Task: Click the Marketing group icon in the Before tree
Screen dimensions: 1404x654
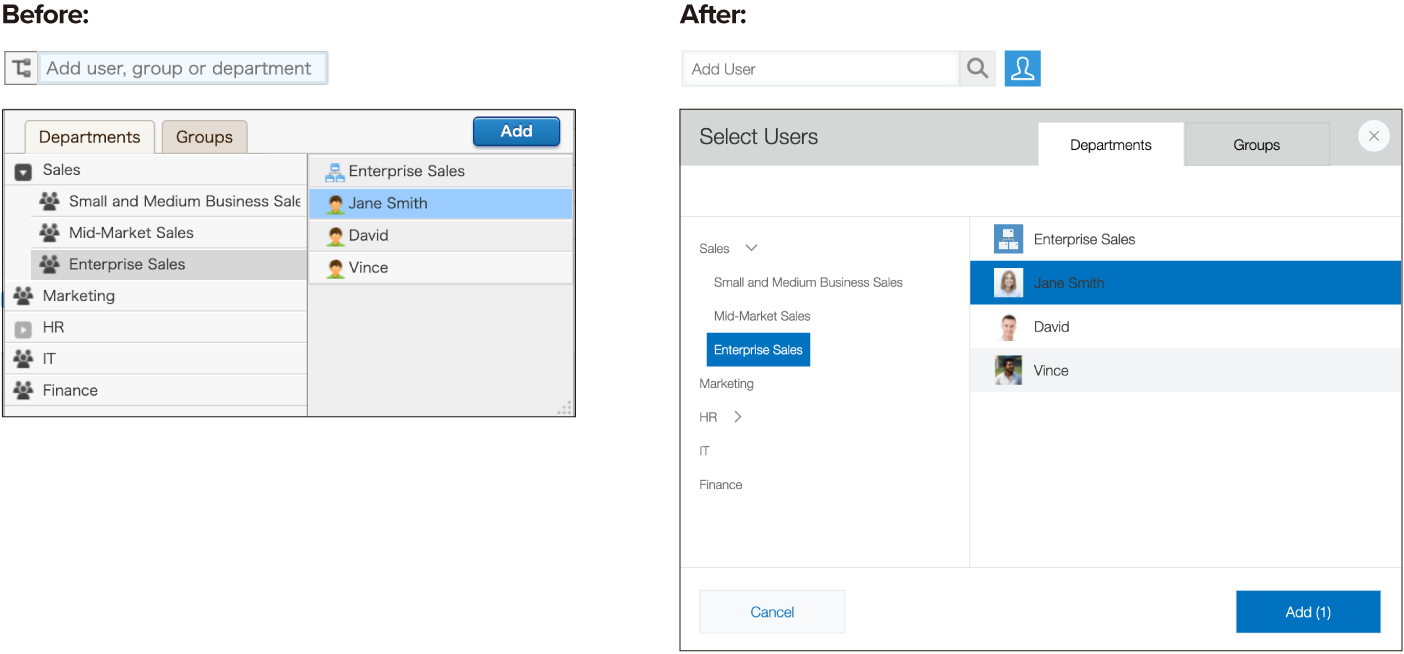Action: point(23,296)
